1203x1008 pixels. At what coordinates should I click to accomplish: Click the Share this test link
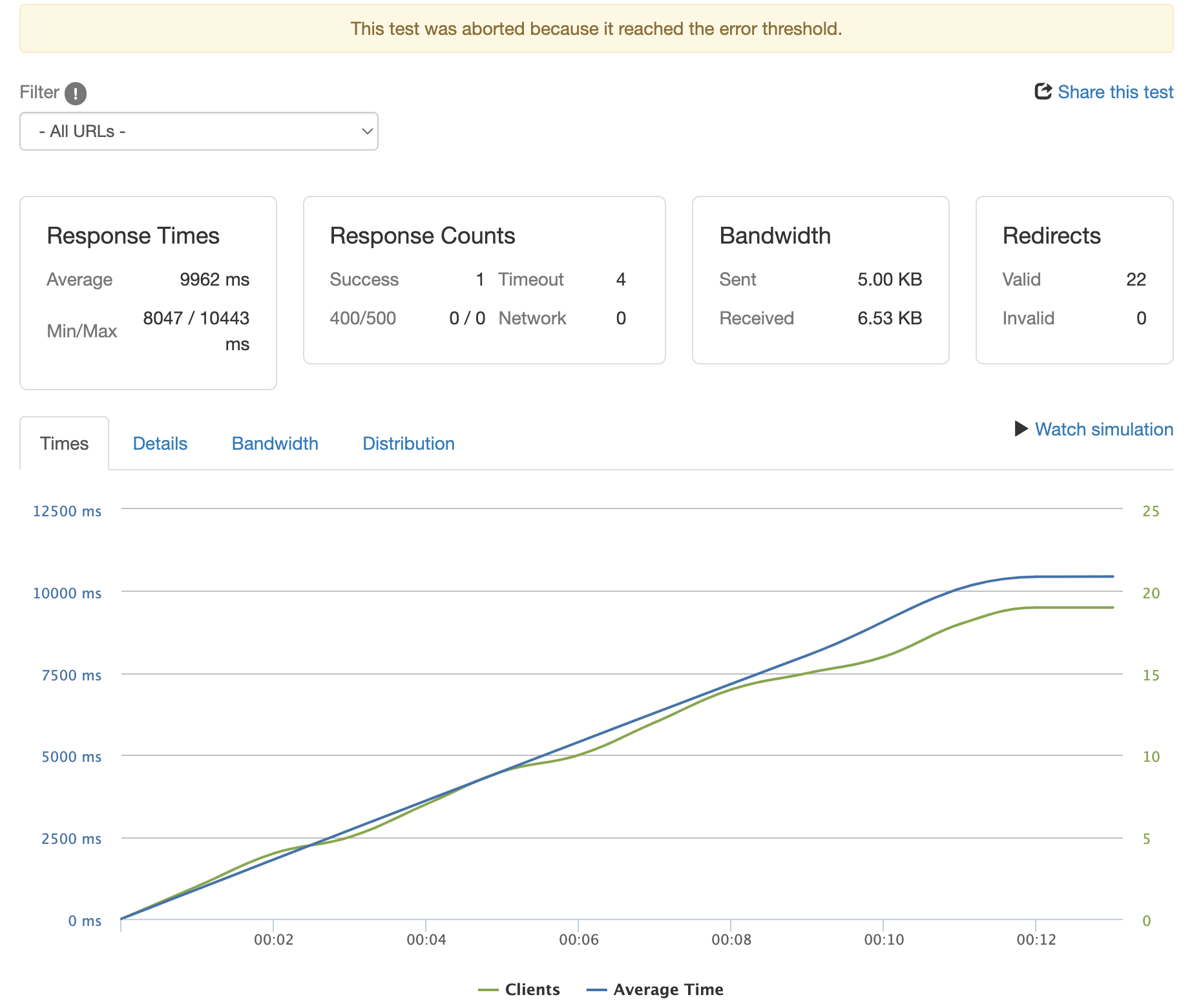tap(1114, 92)
